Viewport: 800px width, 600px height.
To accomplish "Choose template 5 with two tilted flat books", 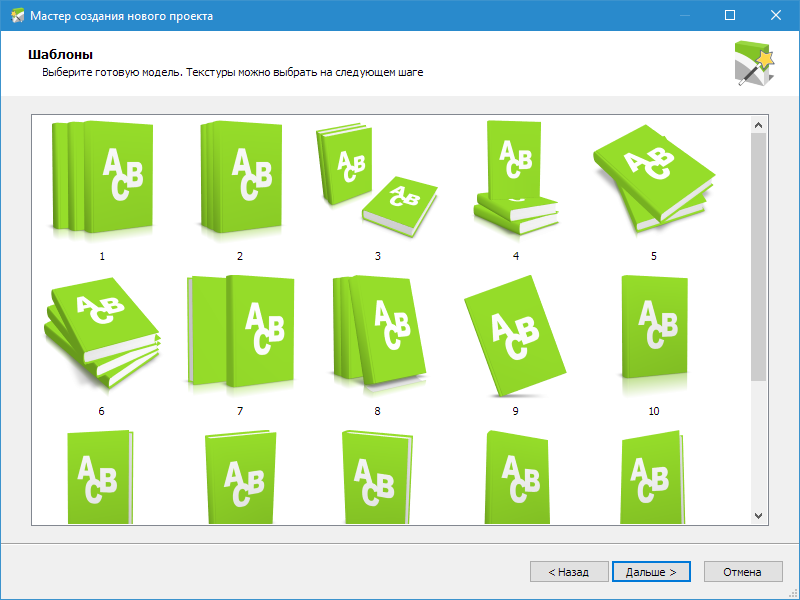I will pyautogui.click(x=654, y=179).
